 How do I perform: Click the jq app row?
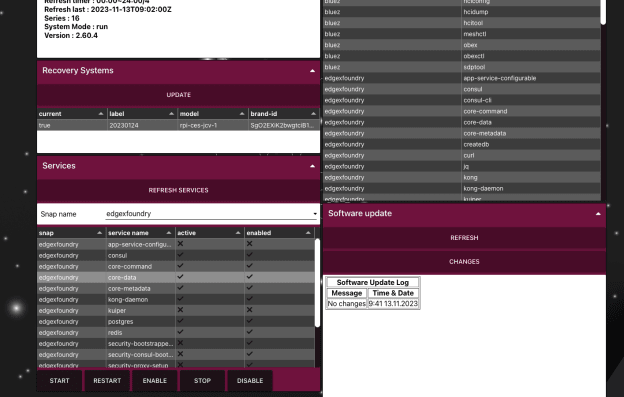(x=462, y=167)
